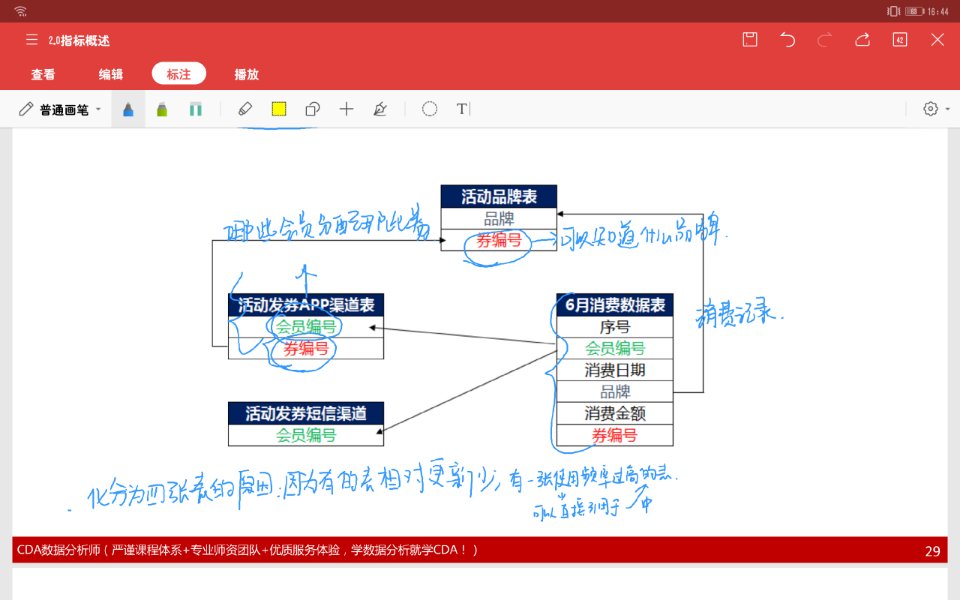
Task: Switch to the 编辑 tab
Action: click(111, 74)
